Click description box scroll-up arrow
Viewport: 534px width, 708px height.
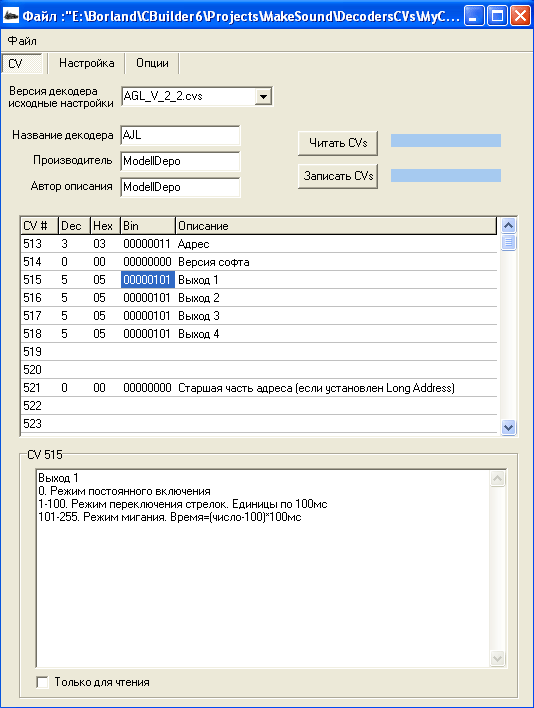click(x=497, y=479)
